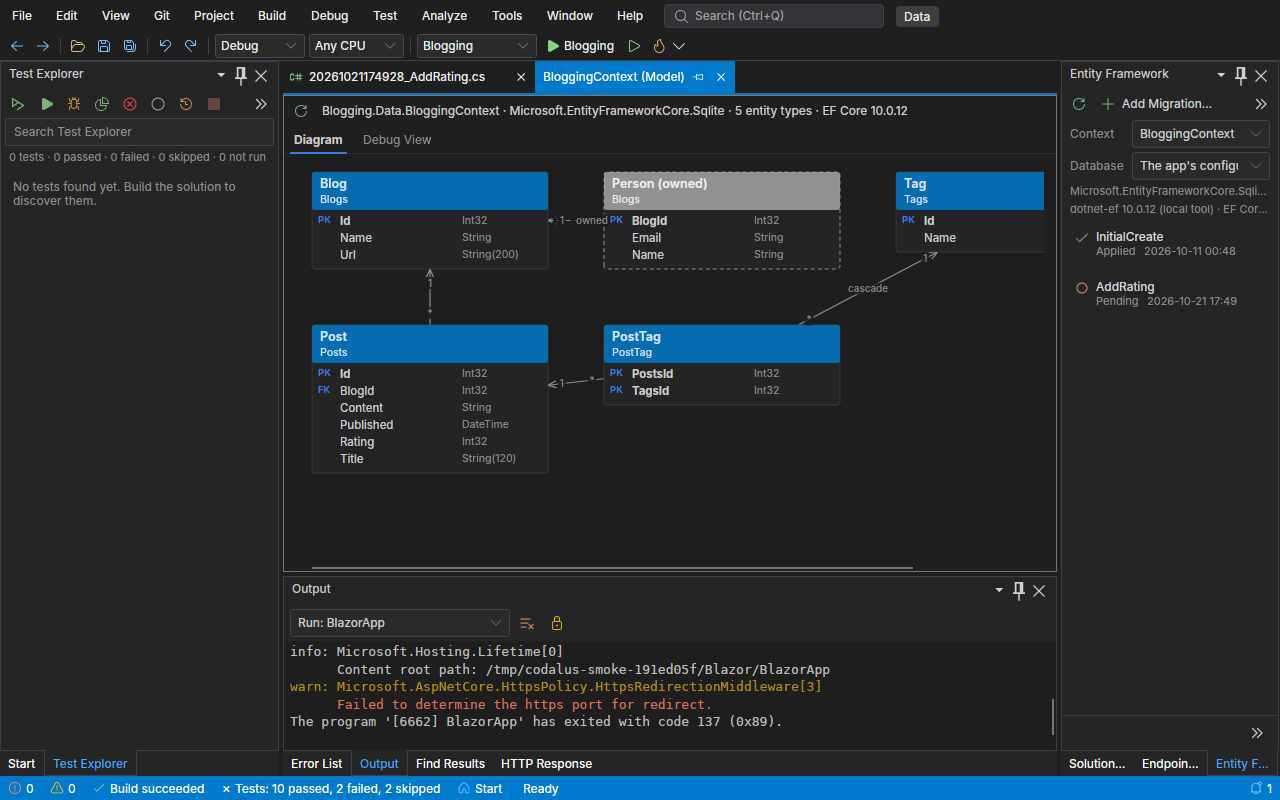Navigate backward with the toolbar back arrow
The image size is (1280, 800).
coord(17,46)
